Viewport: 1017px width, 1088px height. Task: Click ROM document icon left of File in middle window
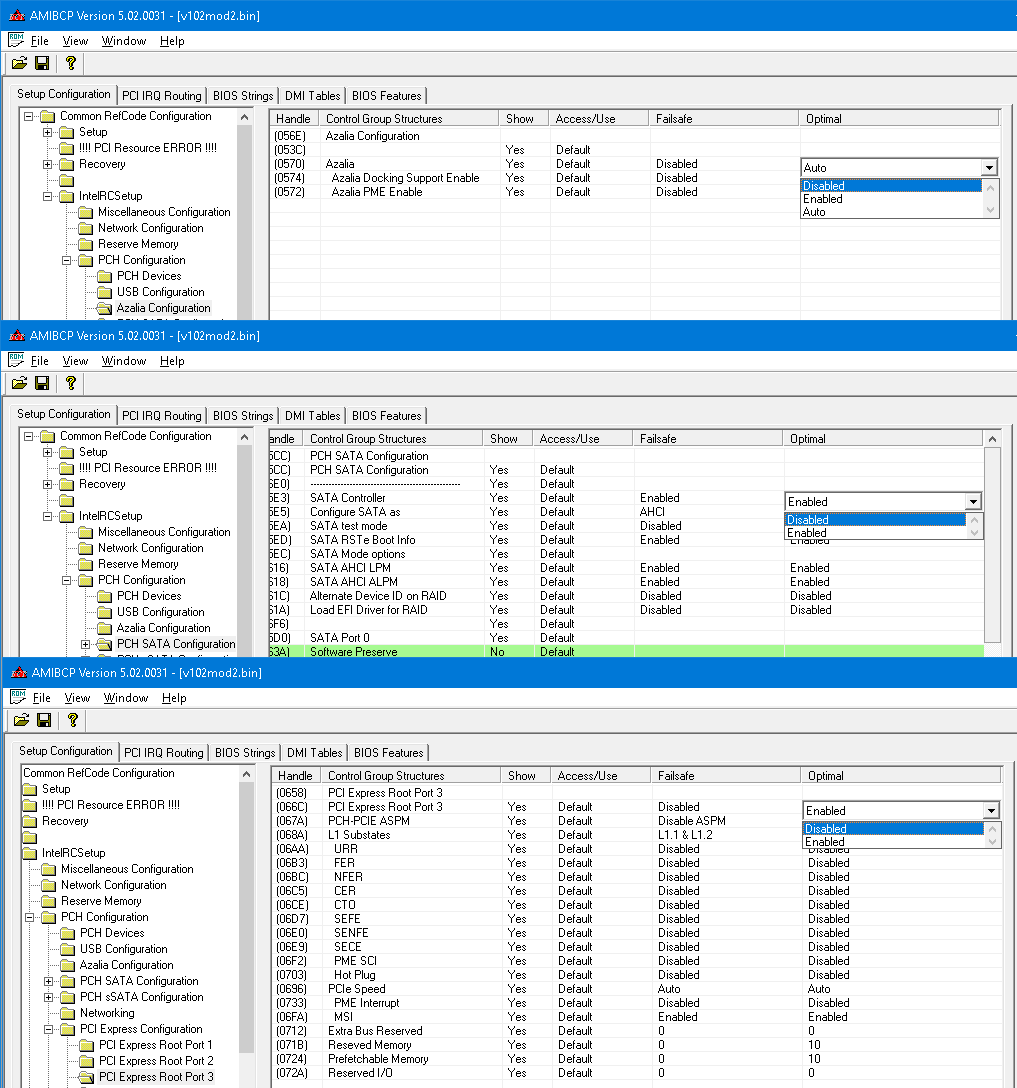click(16, 360)
